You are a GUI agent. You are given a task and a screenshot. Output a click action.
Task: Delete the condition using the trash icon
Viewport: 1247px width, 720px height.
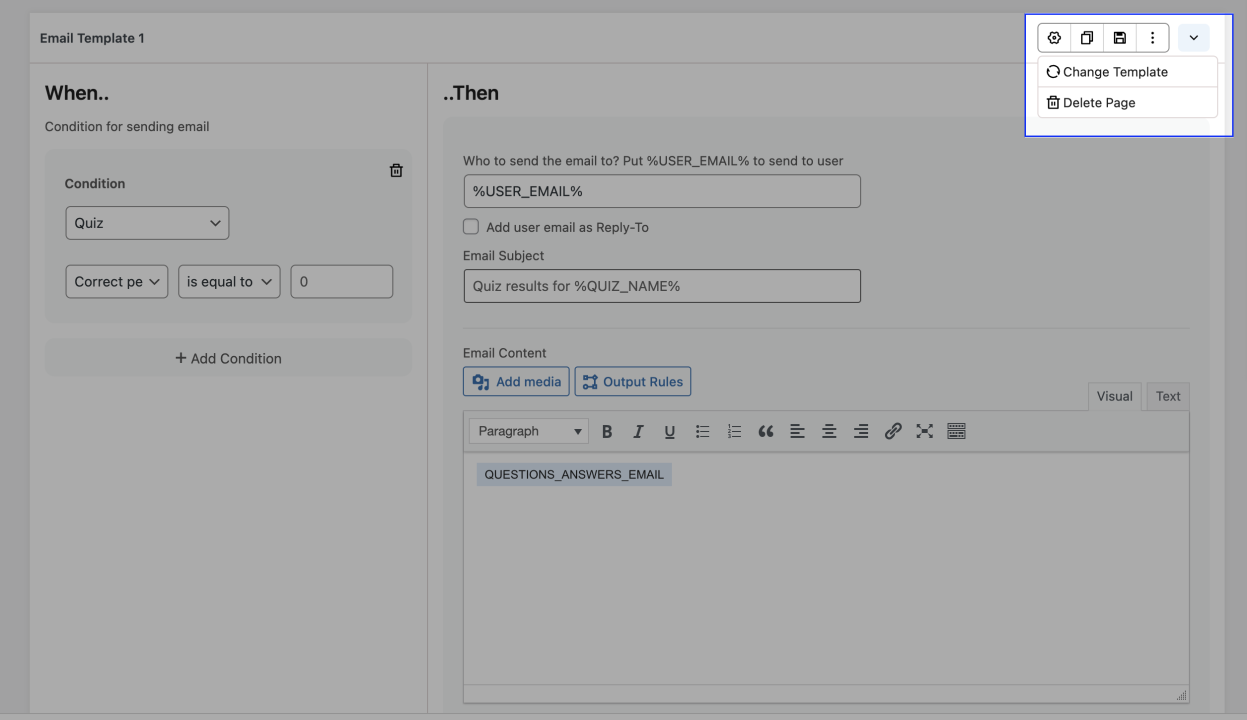click(396, 170)
